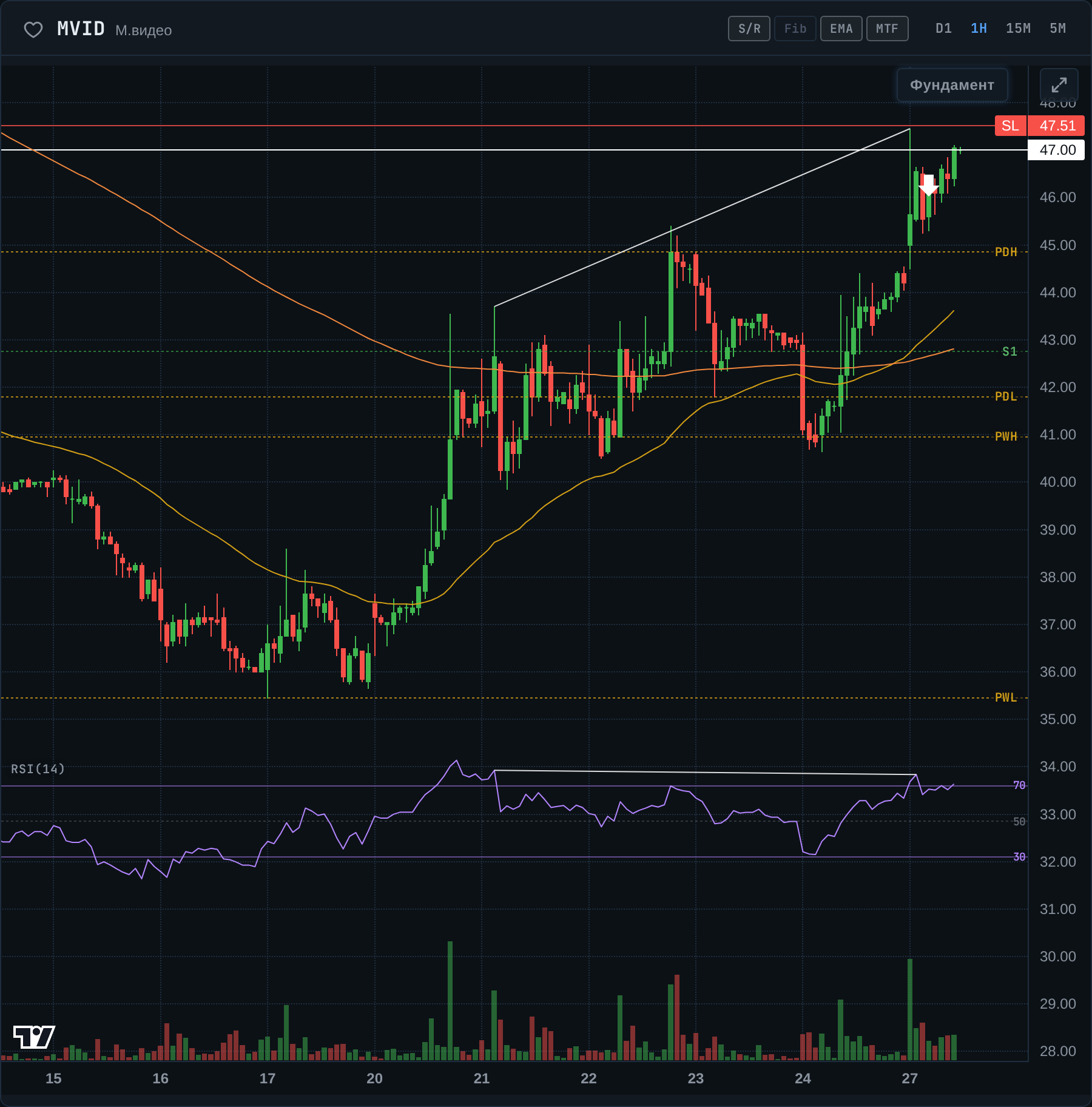The image size is (1092, 1107).
Task: Click the RSI 70 overbought level label
Action: pyautogui.click(x=1019, y=785)
